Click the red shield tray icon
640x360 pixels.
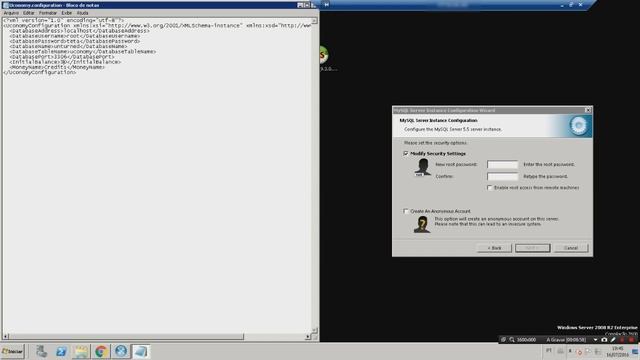tap(579, 352)
